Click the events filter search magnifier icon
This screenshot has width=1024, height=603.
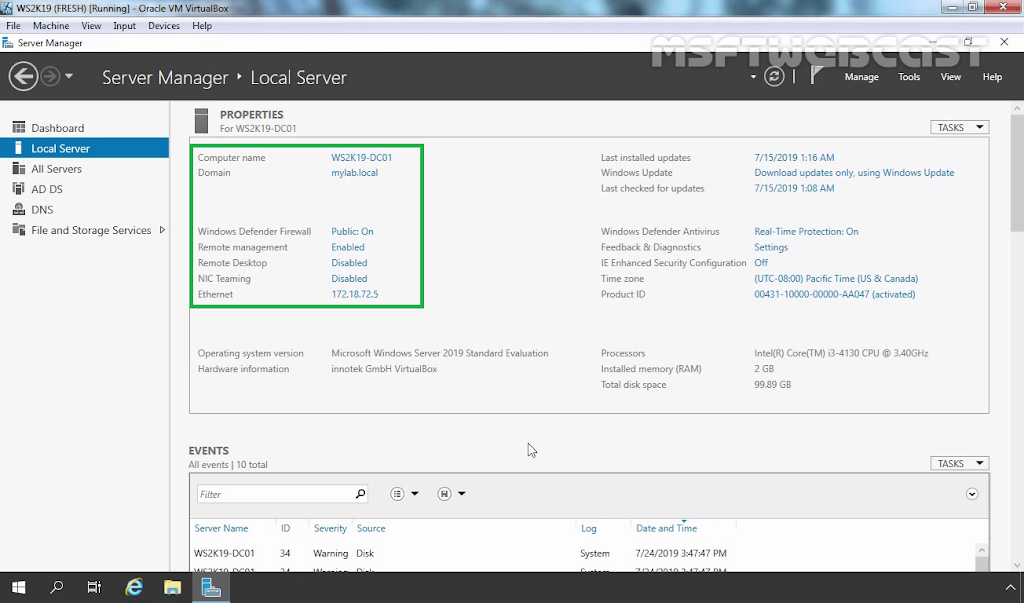(359, 493)
